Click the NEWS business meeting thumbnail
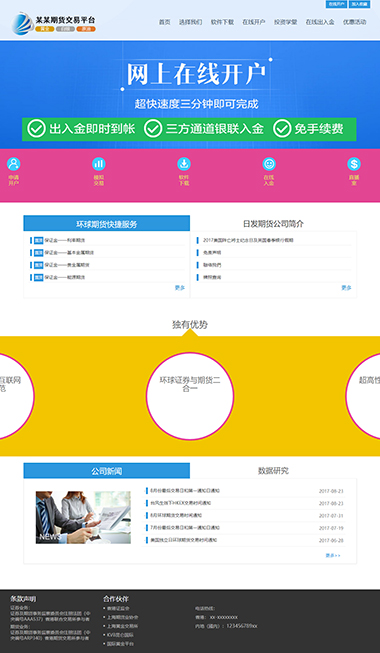Image resolution: width=380 pixels, height=653 pixels. pyautogui.click(x=83, y=517)
